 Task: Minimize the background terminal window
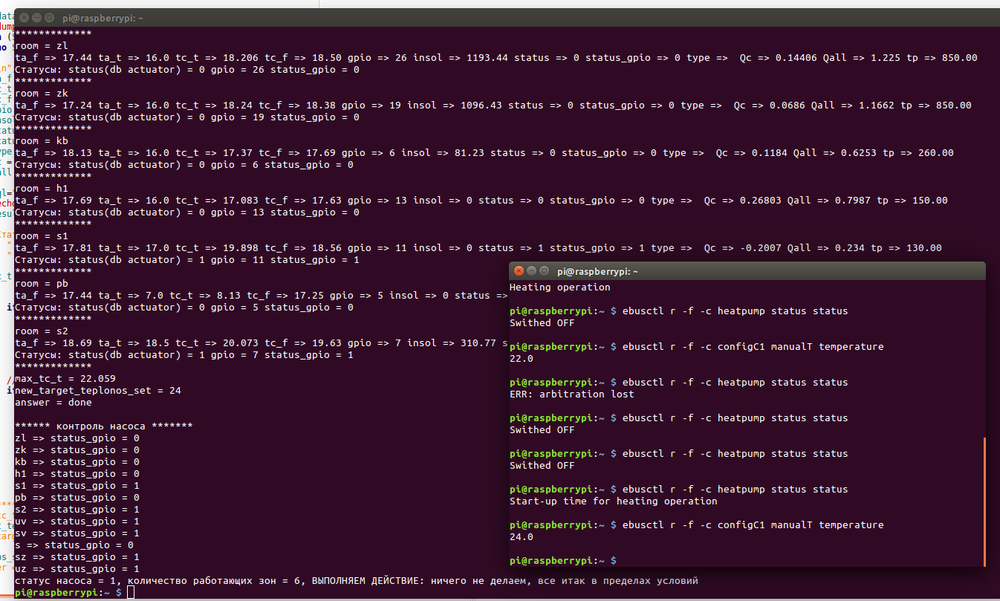[37, 18]
